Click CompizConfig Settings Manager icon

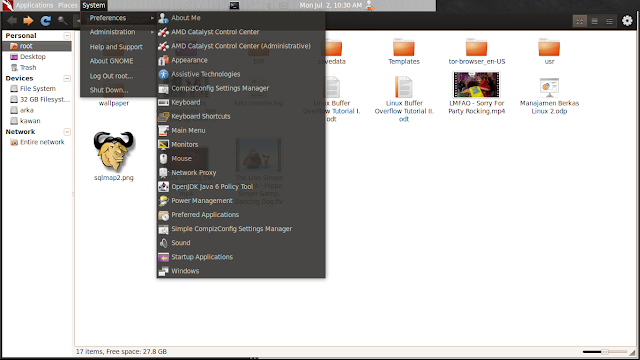coord(163,89)
